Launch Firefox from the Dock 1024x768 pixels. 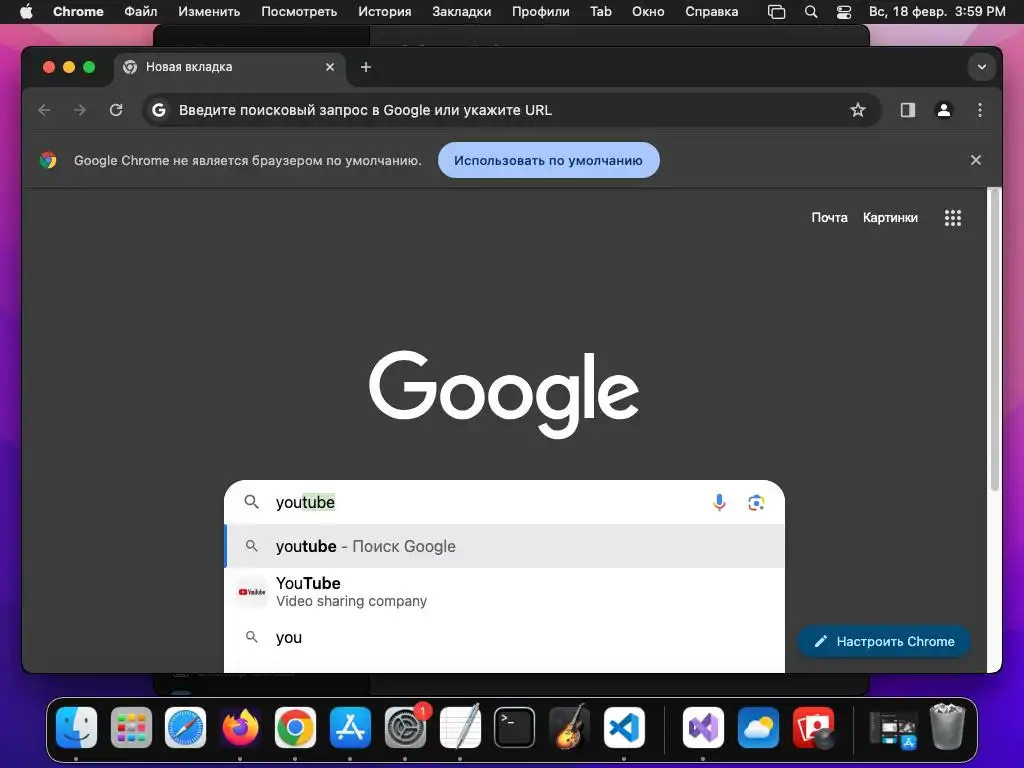pyautogui.click(x=240, y=728)
